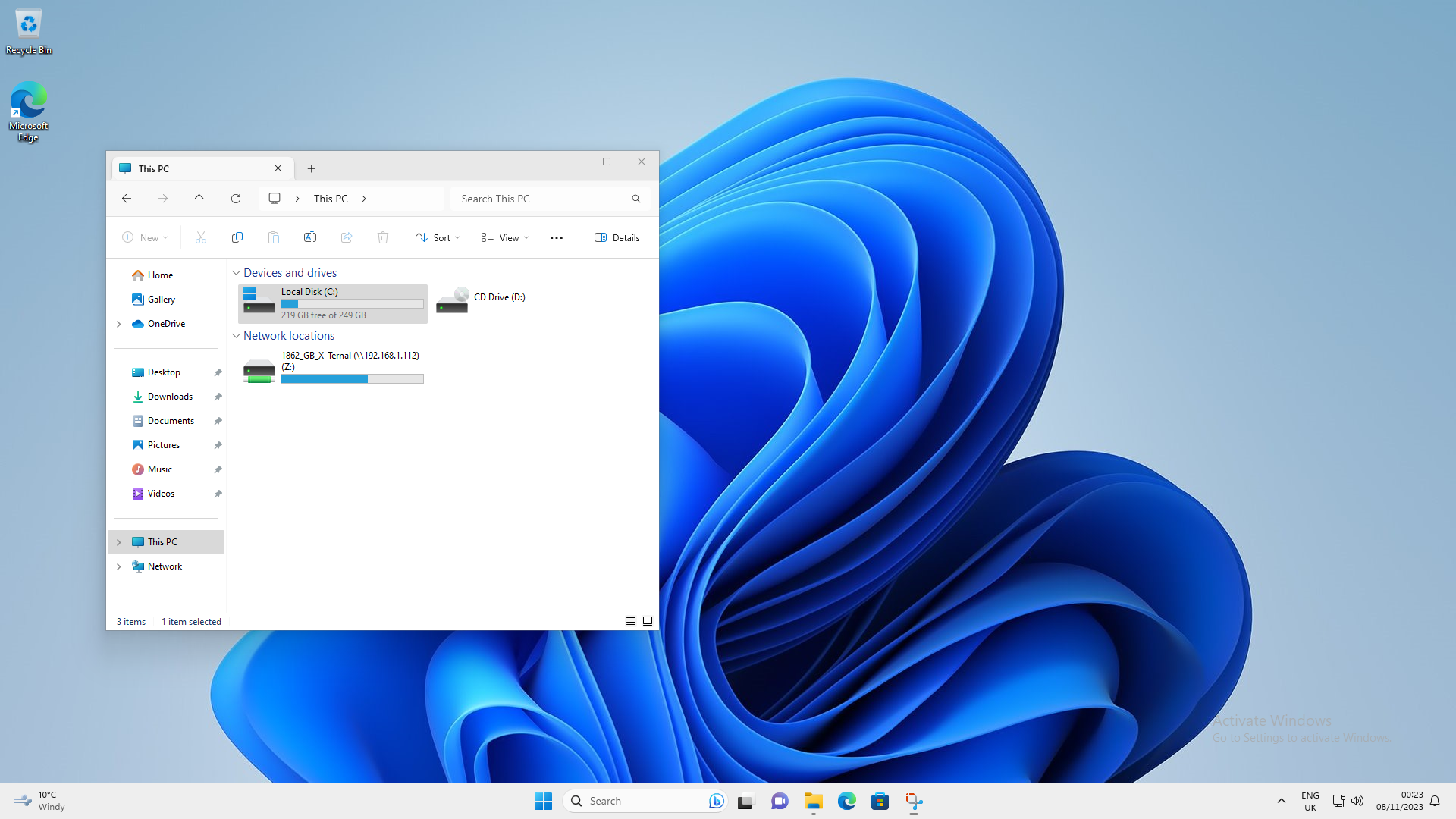Switch to large thumbnails view in status bar

pyautogui.click(x=648, y=621)
